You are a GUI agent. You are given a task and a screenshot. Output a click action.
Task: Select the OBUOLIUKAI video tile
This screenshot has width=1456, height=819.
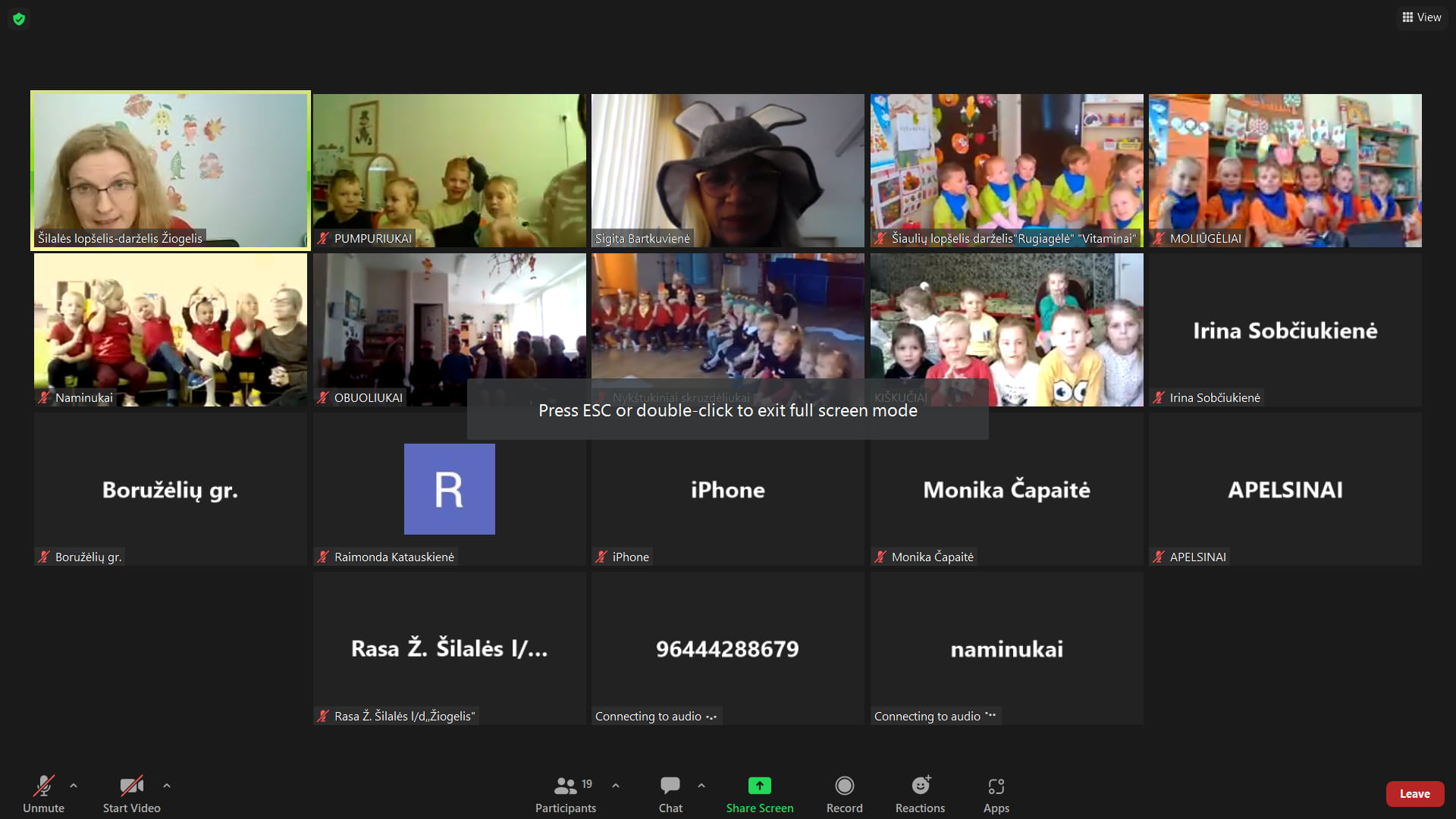449,329
